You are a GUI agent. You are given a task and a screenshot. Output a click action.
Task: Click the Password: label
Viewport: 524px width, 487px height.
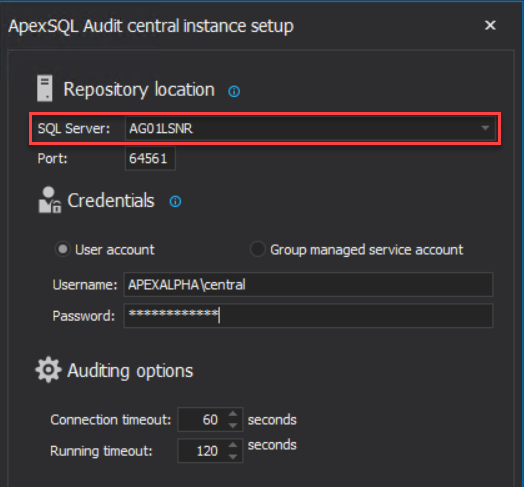(x=84, y=316)
